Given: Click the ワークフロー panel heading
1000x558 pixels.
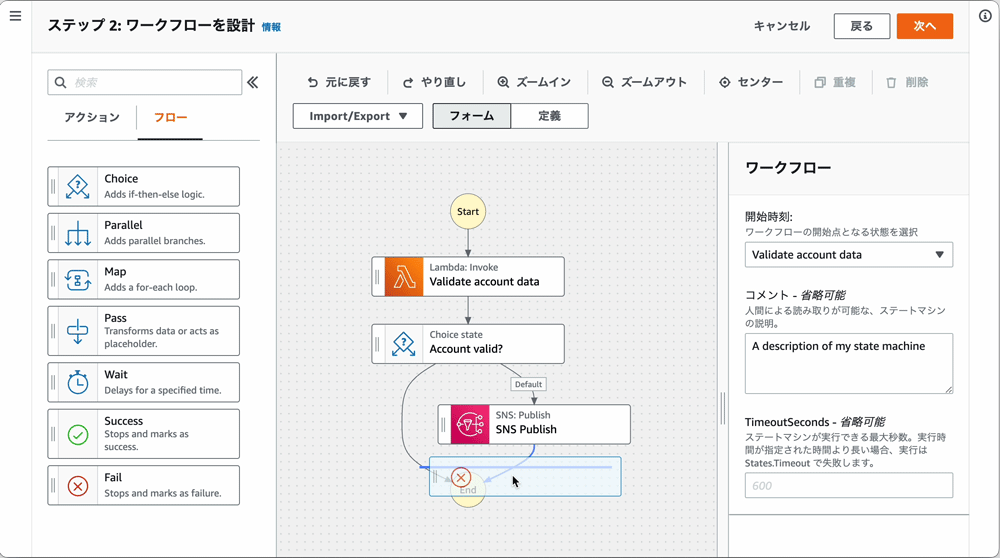Looking at the screenshot, I should pyautogui.click(x=788, y=168).
